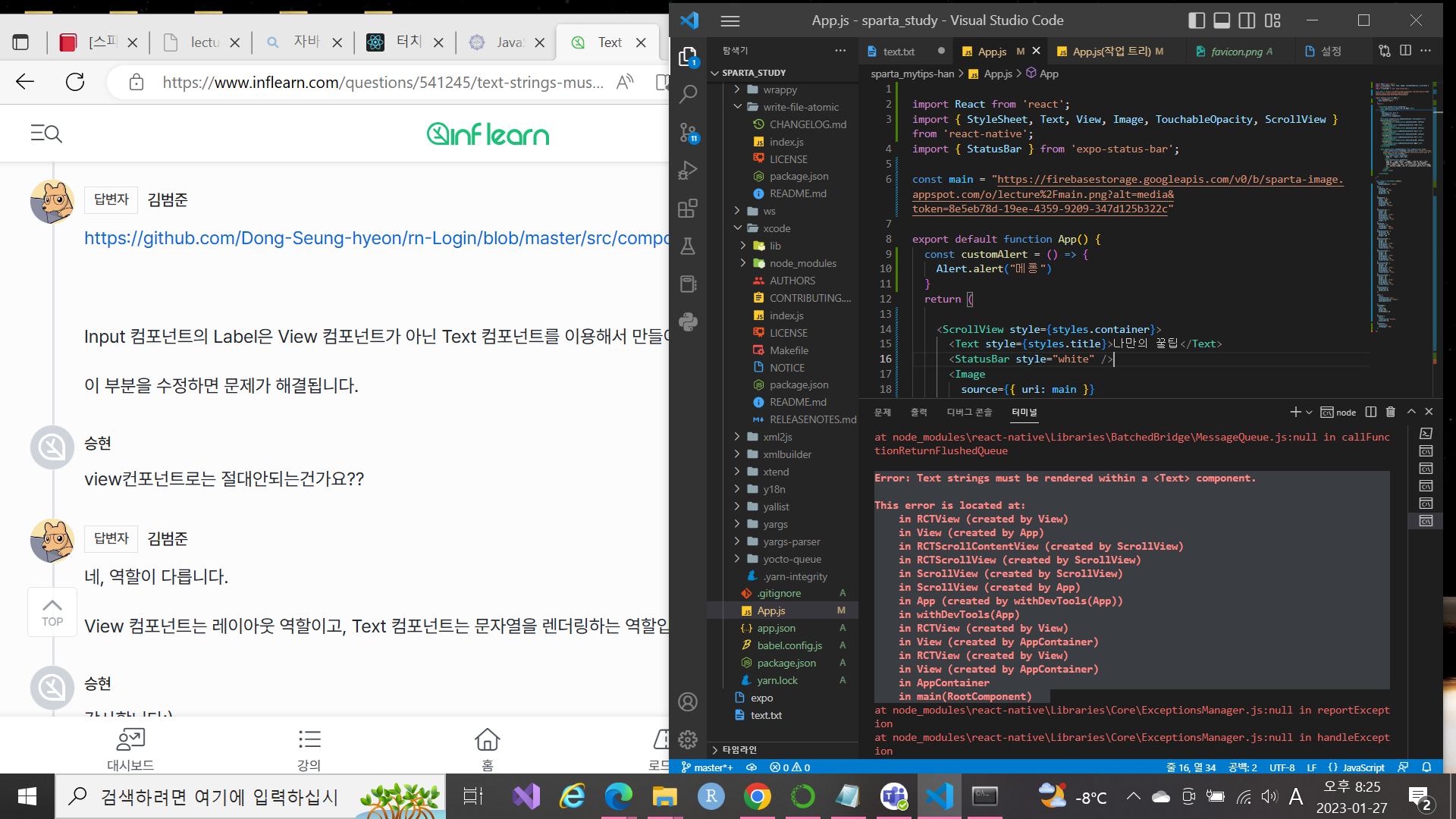The height and width of the screenshot is (819, 1456).
Task: Close the active App.js tab
Action: coord(1036,51)
